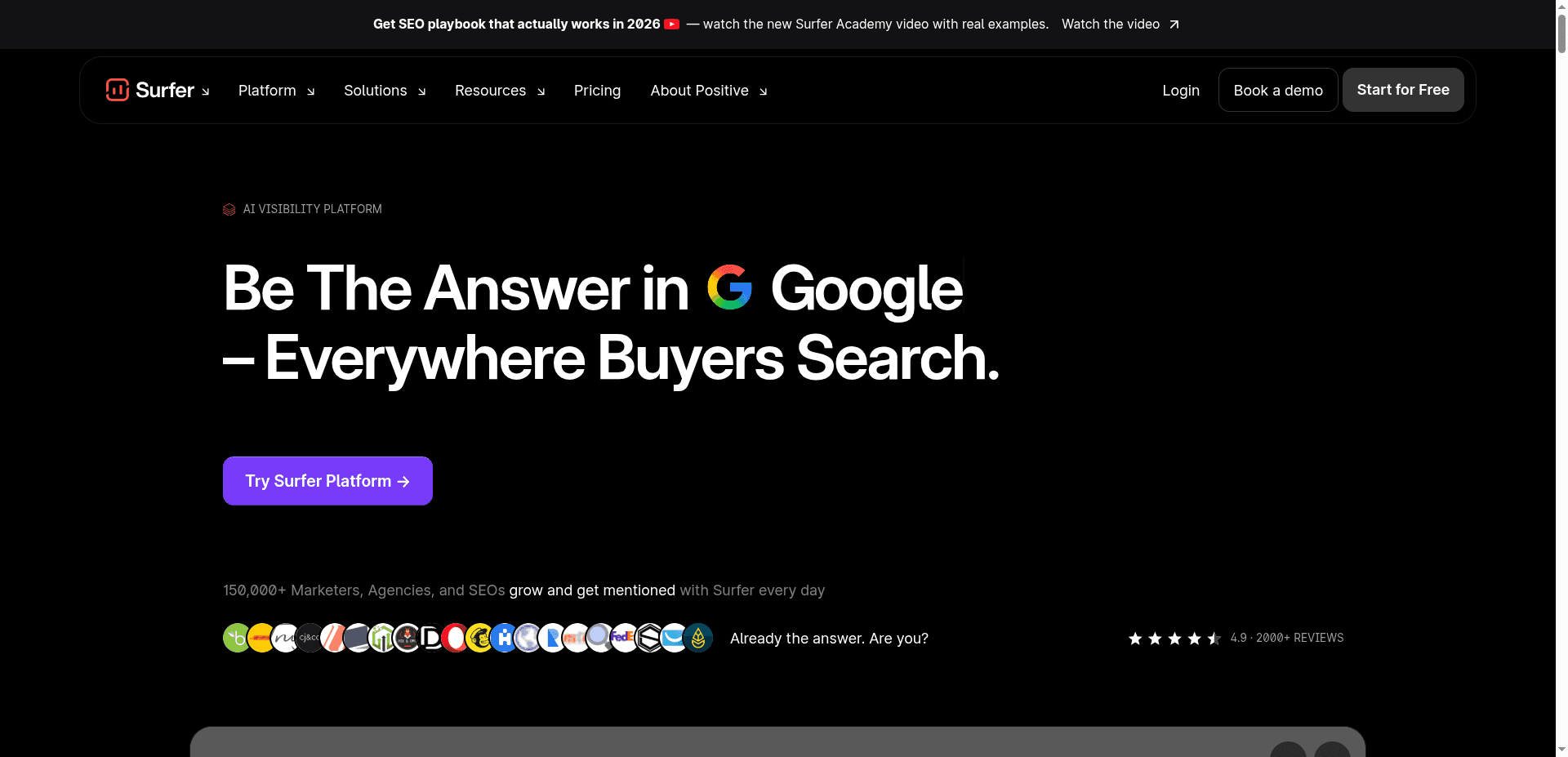Viewport: 1568px width, 757px height.
Task: Open the Solutions menu
Action: pos(375,91)
